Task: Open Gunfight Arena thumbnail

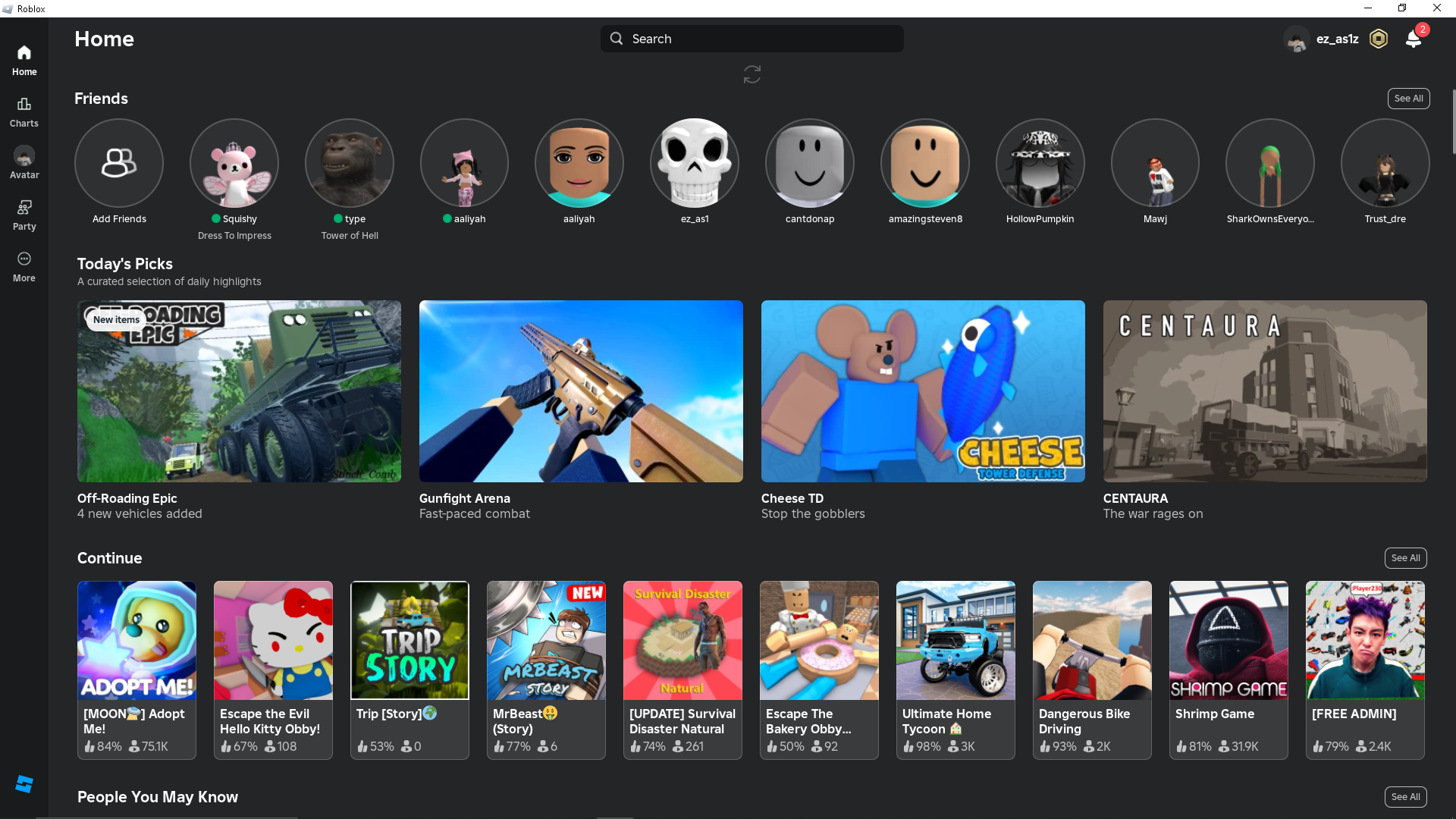Action: point(581,391)
